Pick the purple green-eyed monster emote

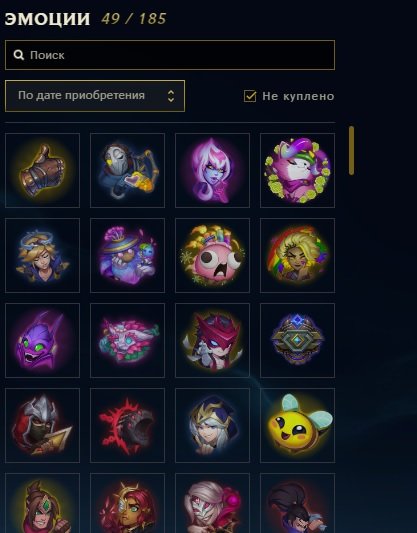click(x=42, y=340)
